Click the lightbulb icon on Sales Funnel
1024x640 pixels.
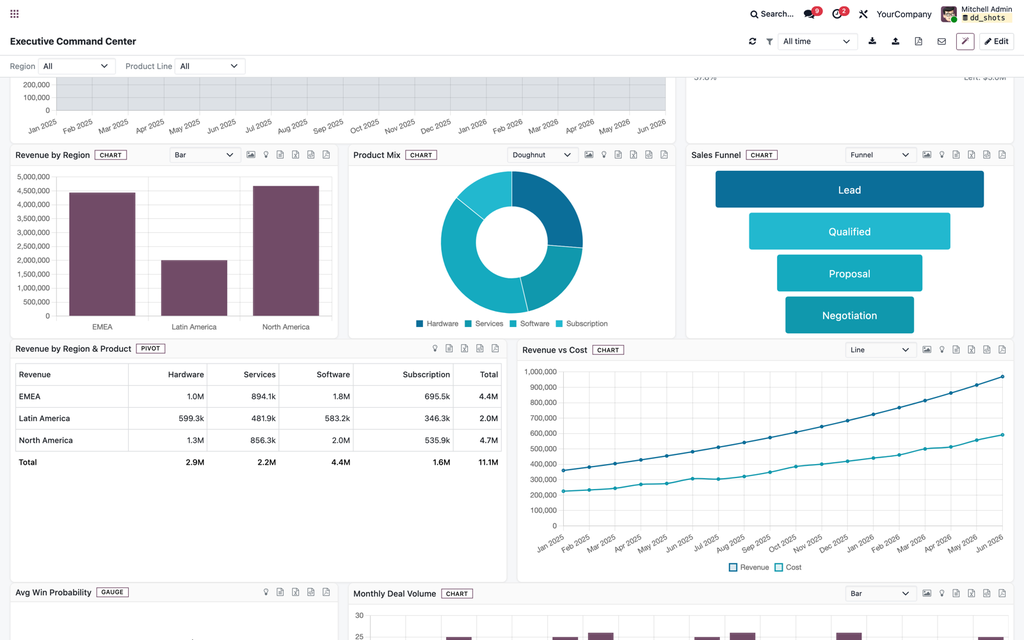point(942,155)
